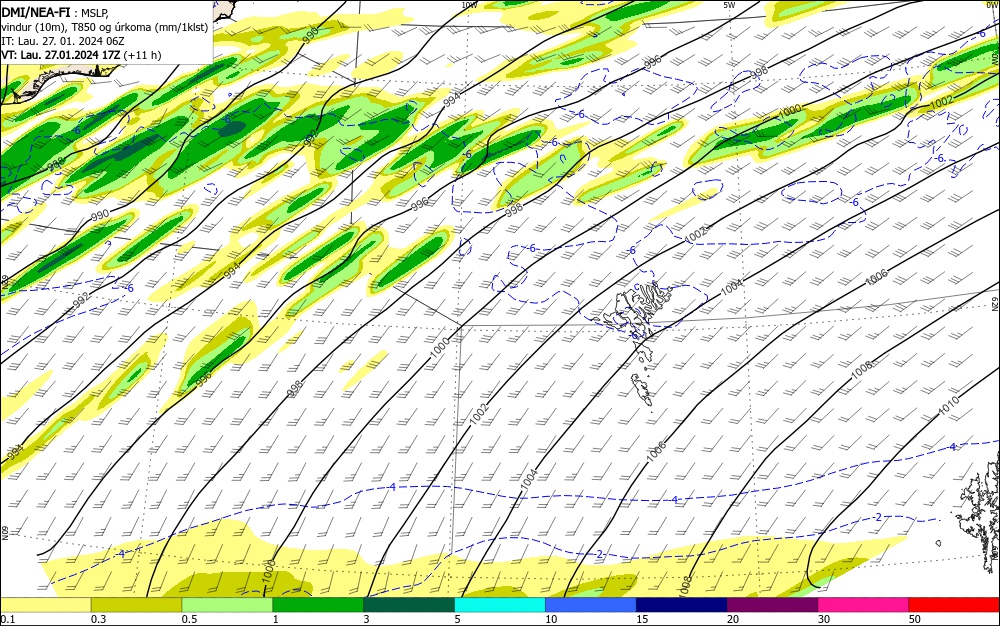Click the olive 0.3–0.5 legend swatch
The width and height of the screenshot is (1000, 626).
click(136, 605)
